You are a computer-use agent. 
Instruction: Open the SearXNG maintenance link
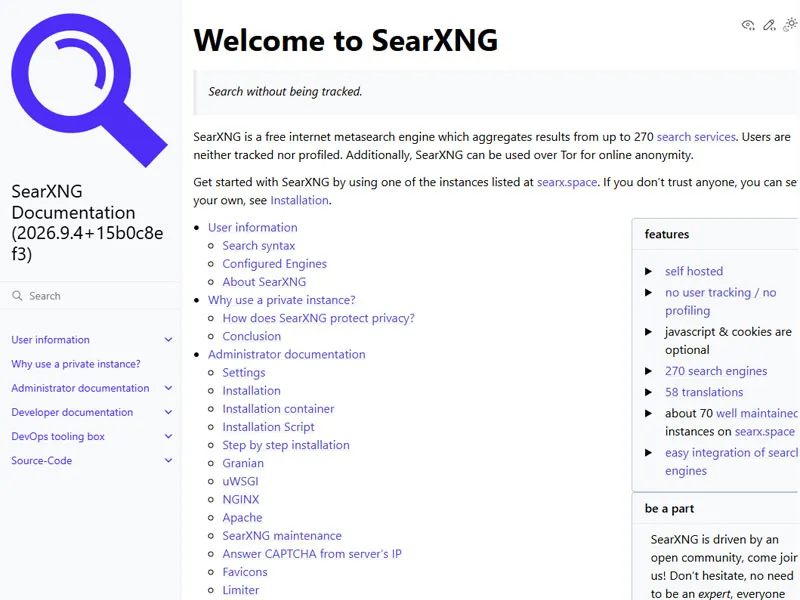click(x=282, y=536)
